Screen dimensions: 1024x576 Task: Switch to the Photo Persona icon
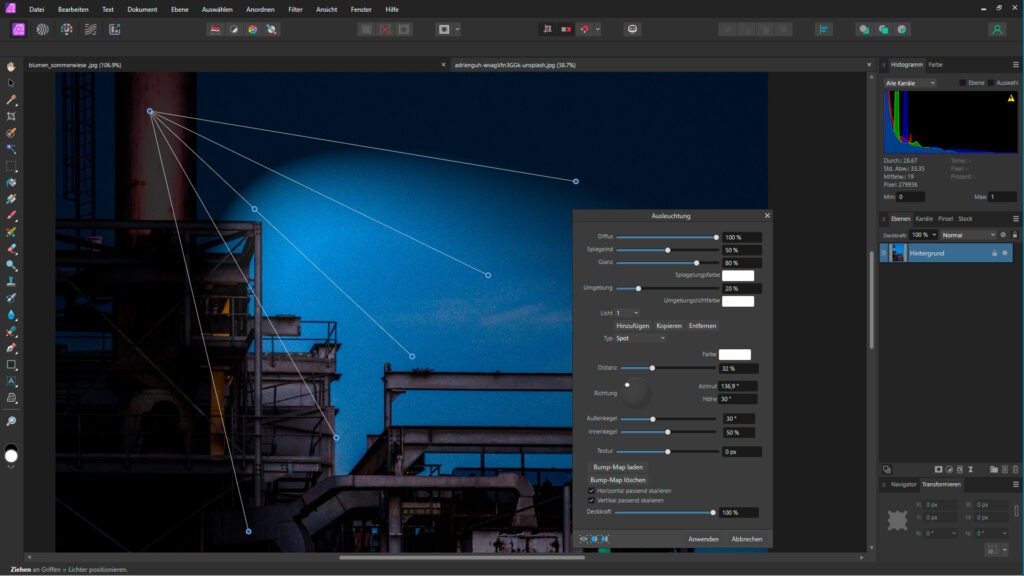pos(18,29)
